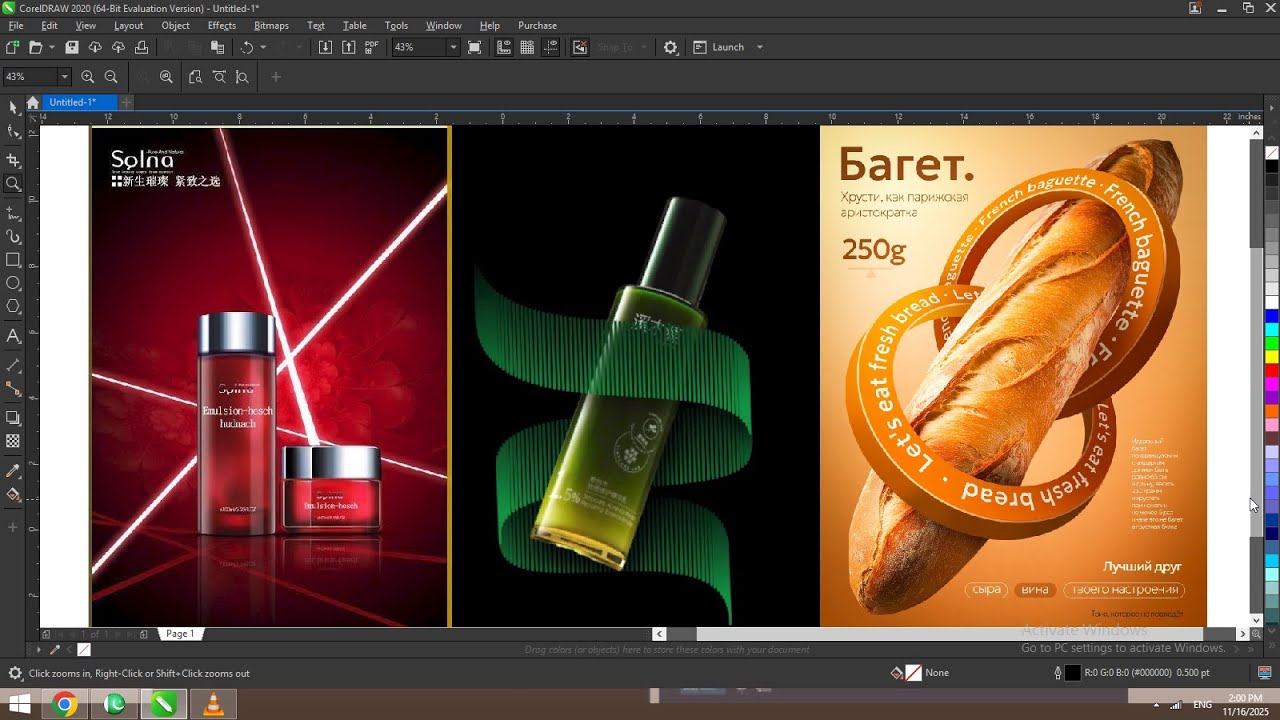The height and width of the screenshot is (720, 1280).
Task: Toggle rulers display
Action: tap(504, 47)
